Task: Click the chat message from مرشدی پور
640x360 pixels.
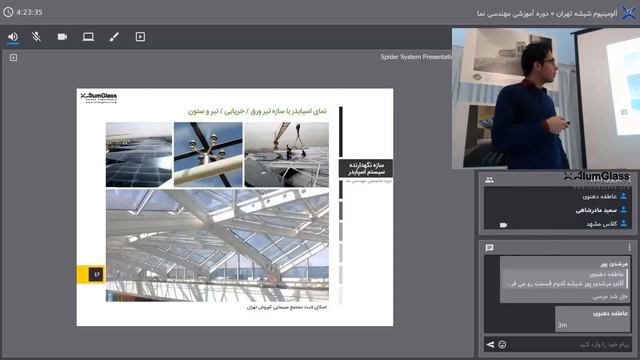Action: point(566,280)
